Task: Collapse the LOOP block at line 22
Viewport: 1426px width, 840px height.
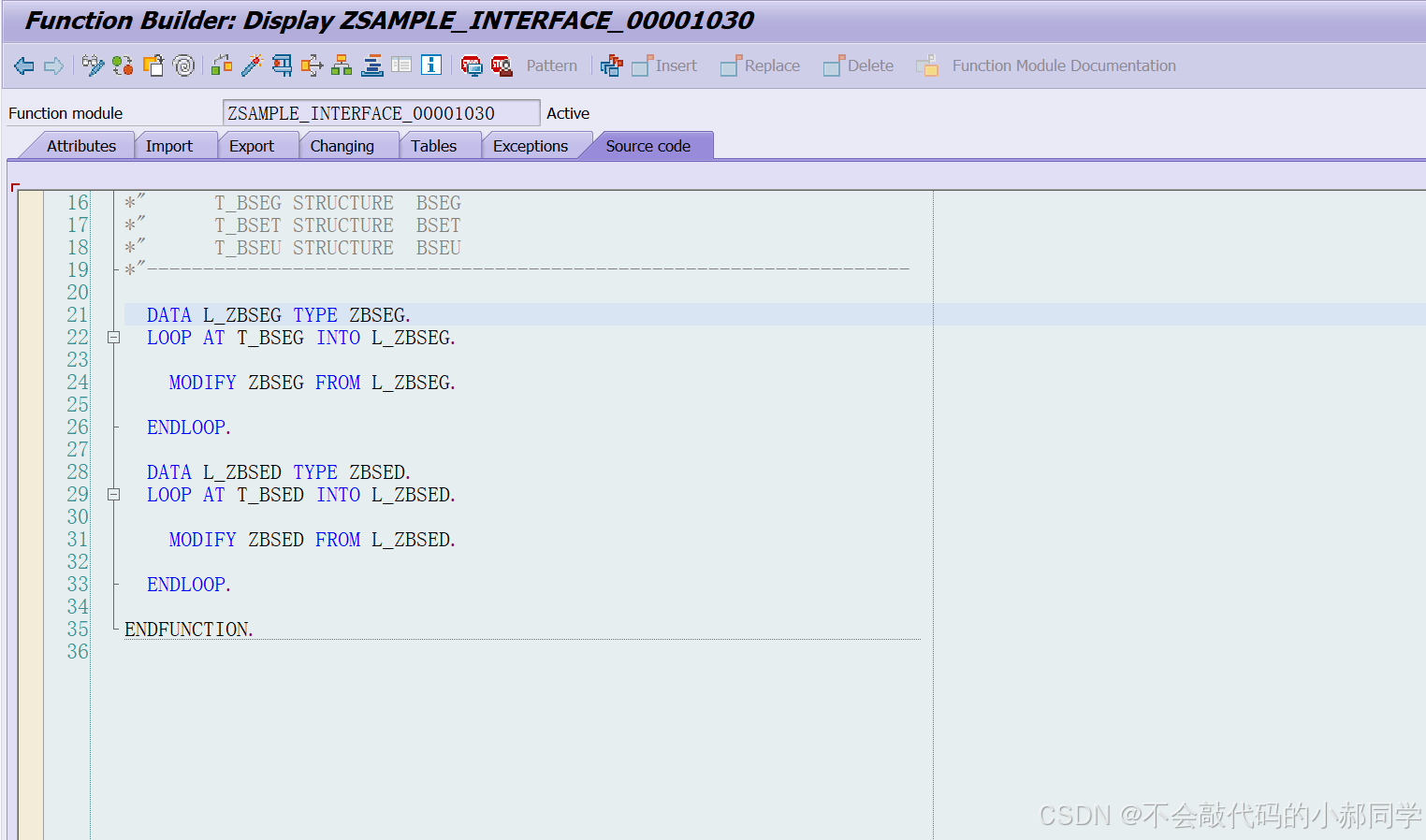Action: click(113, 337)
